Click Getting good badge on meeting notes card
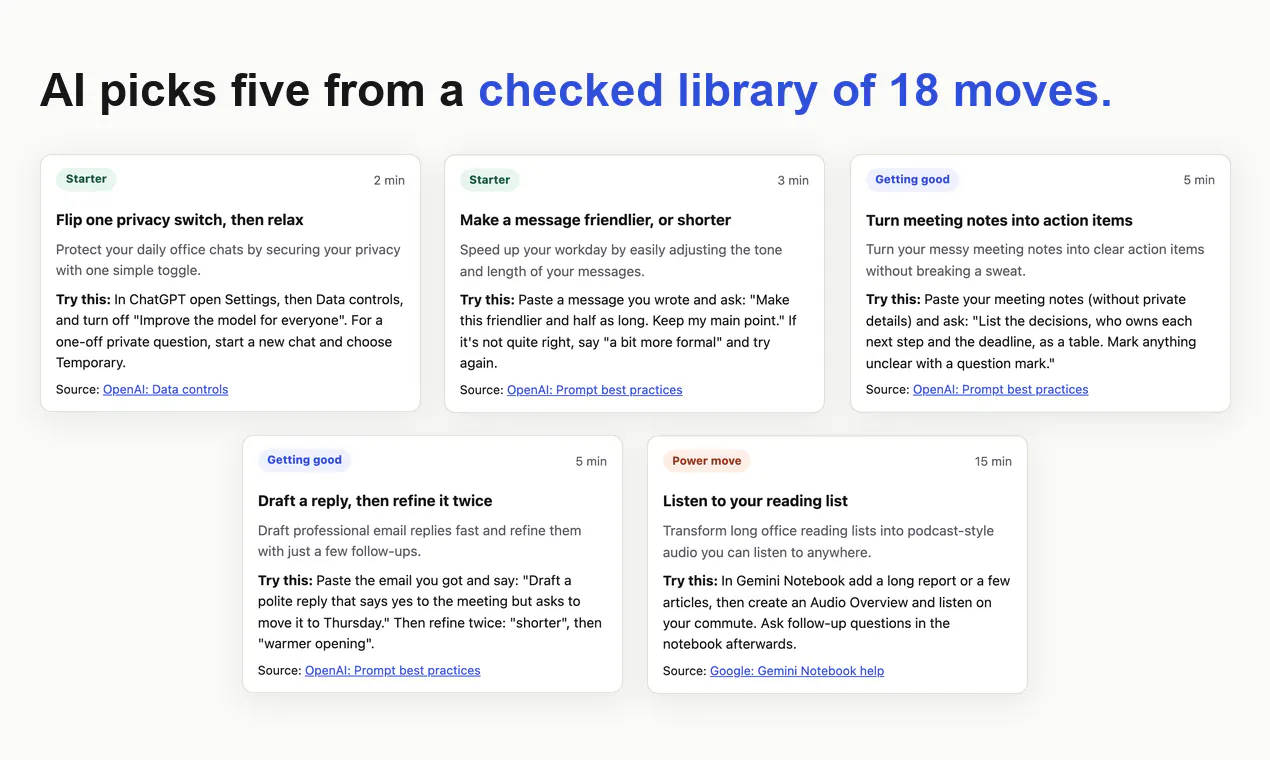Viewport: 1270px width, 760px height. pyautogui.click(x=912, y=180)
